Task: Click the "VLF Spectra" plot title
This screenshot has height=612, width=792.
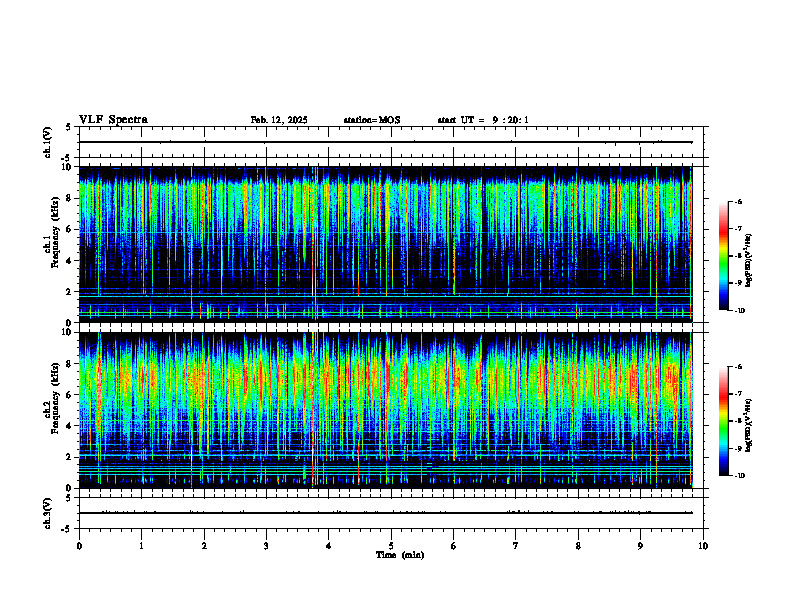Action: tap(113, 120)
